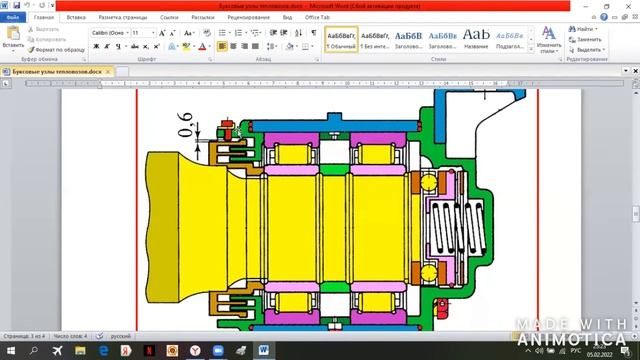The width and height of the screenshot is (640, 360).
Task: Click the spell check icon in status bar
Action: point(99,336)
